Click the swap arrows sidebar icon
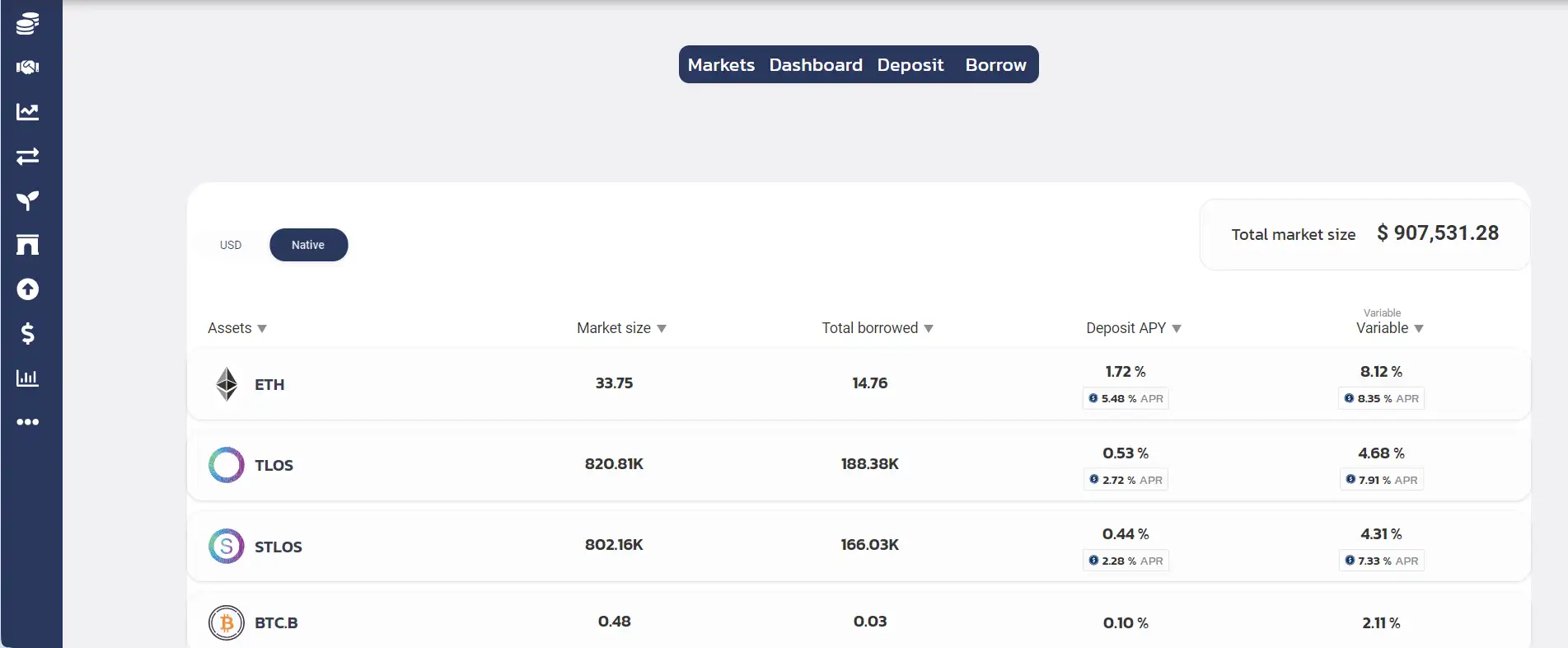 coord(27,157)
